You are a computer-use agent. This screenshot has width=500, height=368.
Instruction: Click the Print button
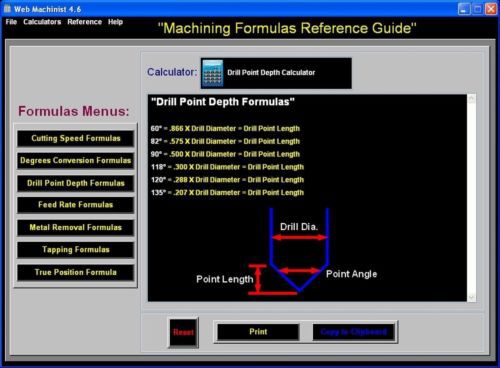(x=258, y=332)
